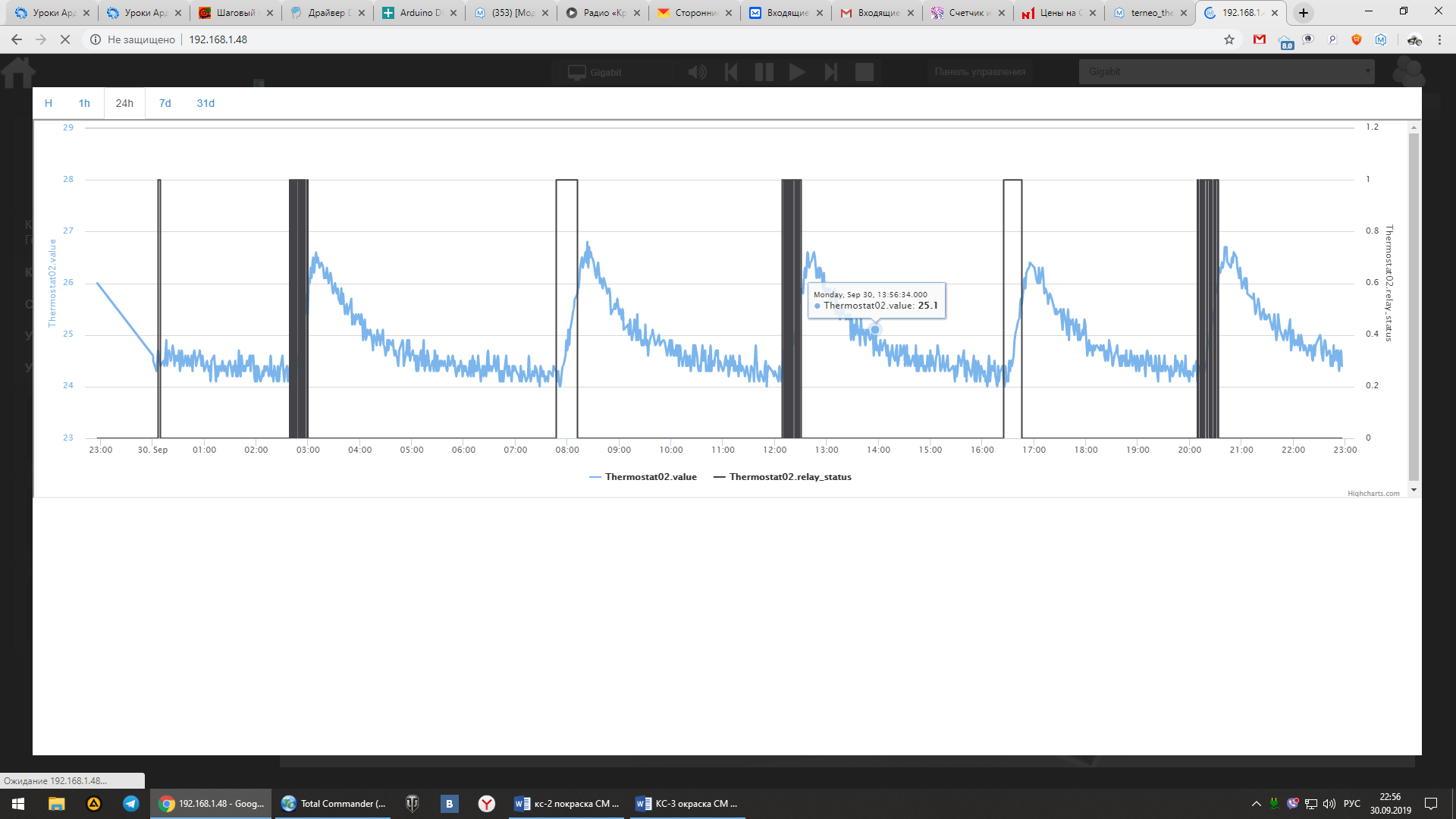Click the home icon at top left
1456x819 pixels.
(18, 73)
